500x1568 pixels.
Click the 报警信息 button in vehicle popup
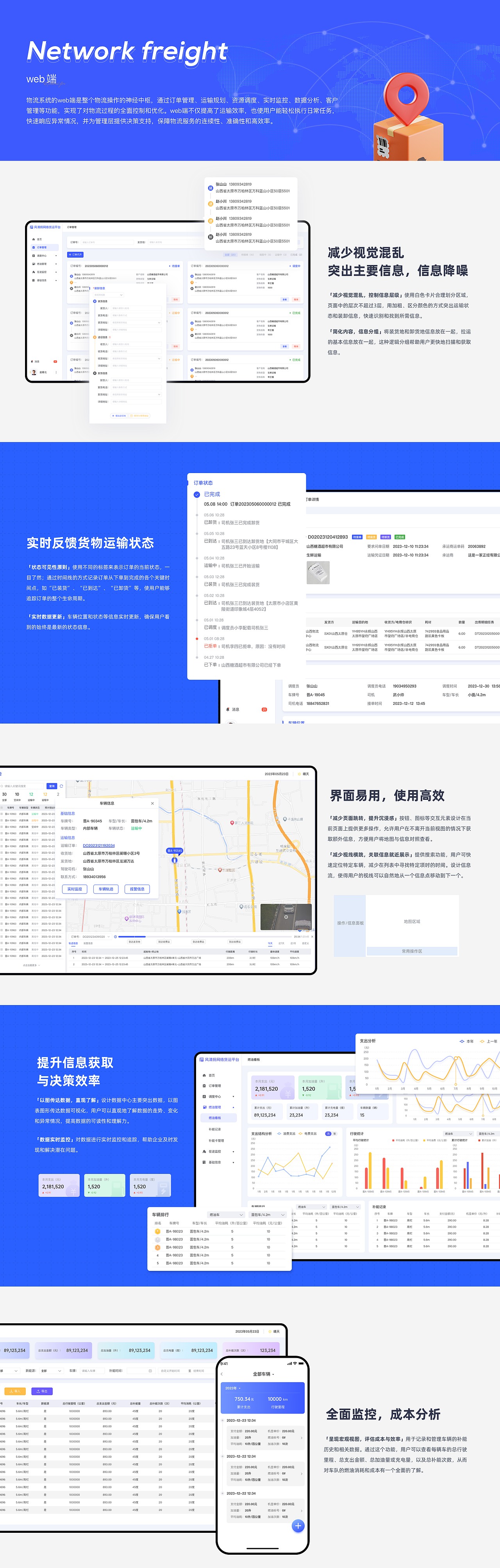coord(137,889)
